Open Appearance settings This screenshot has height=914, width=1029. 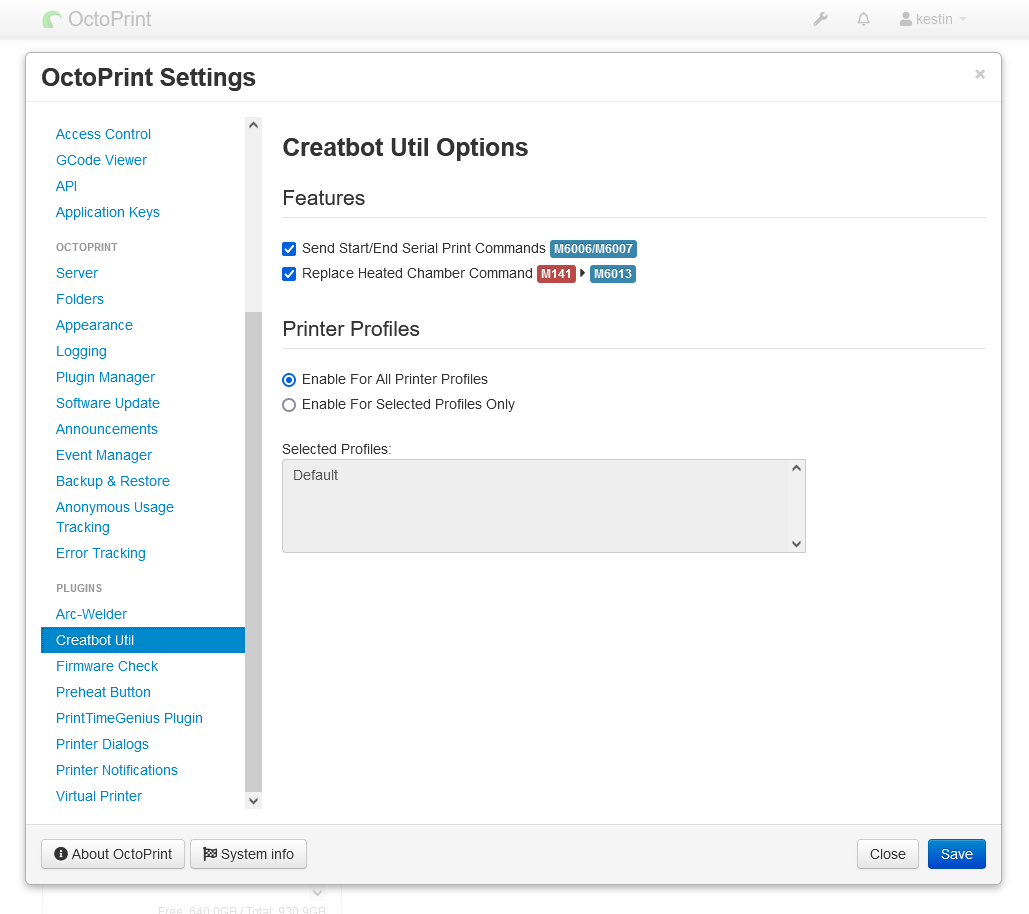94,325
